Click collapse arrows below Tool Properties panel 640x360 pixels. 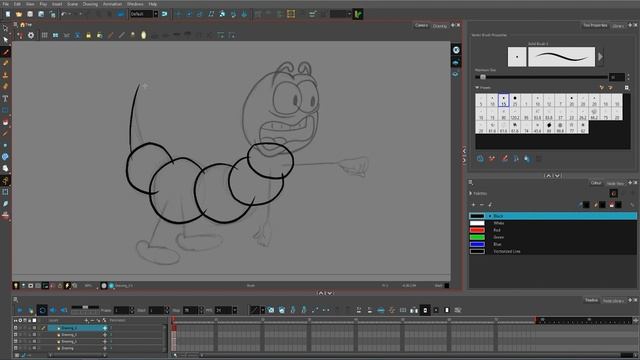click(553, 176)
